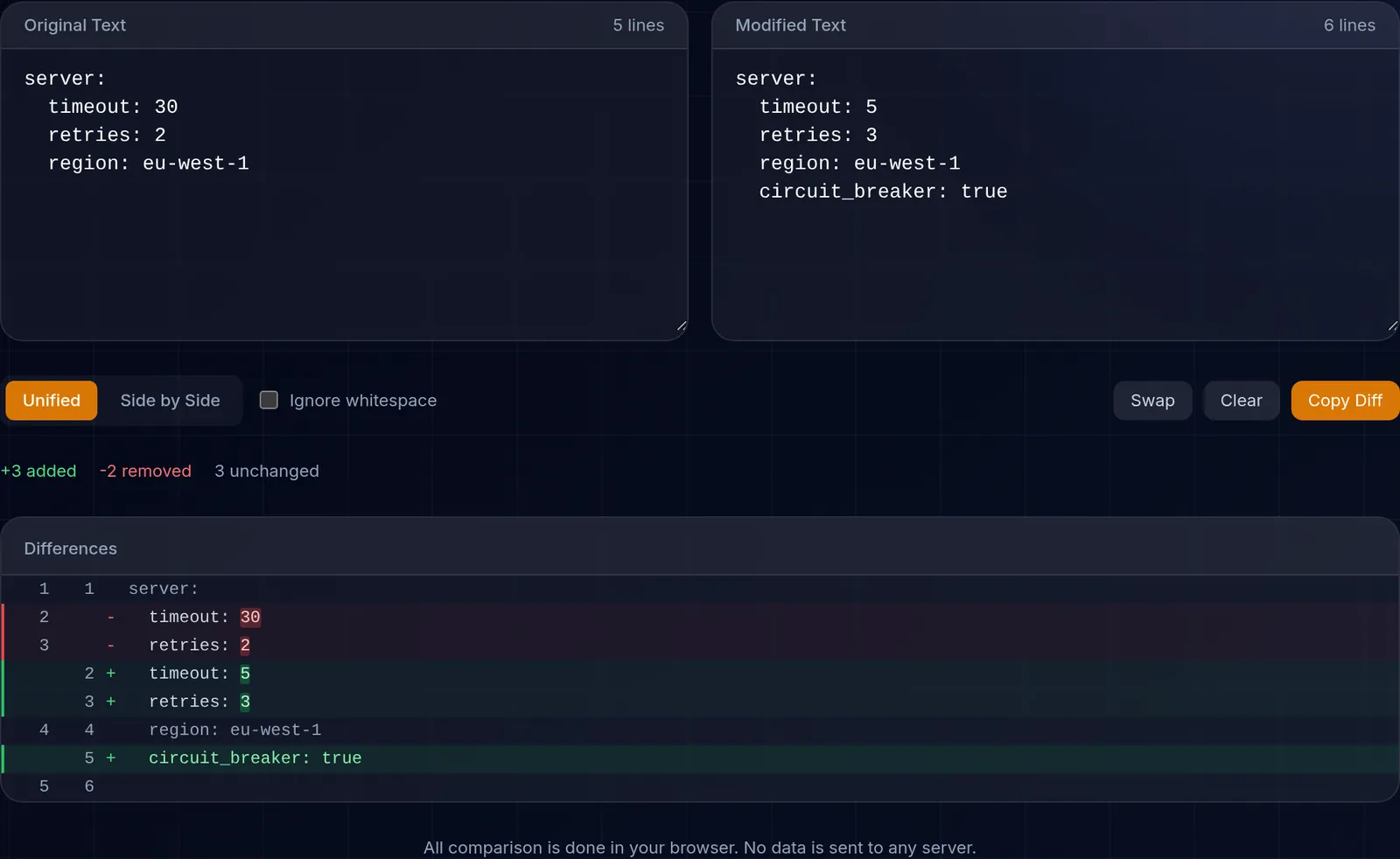
Task: Click 'retries: 3' in Modified Text
Action: tap(818, 135)
